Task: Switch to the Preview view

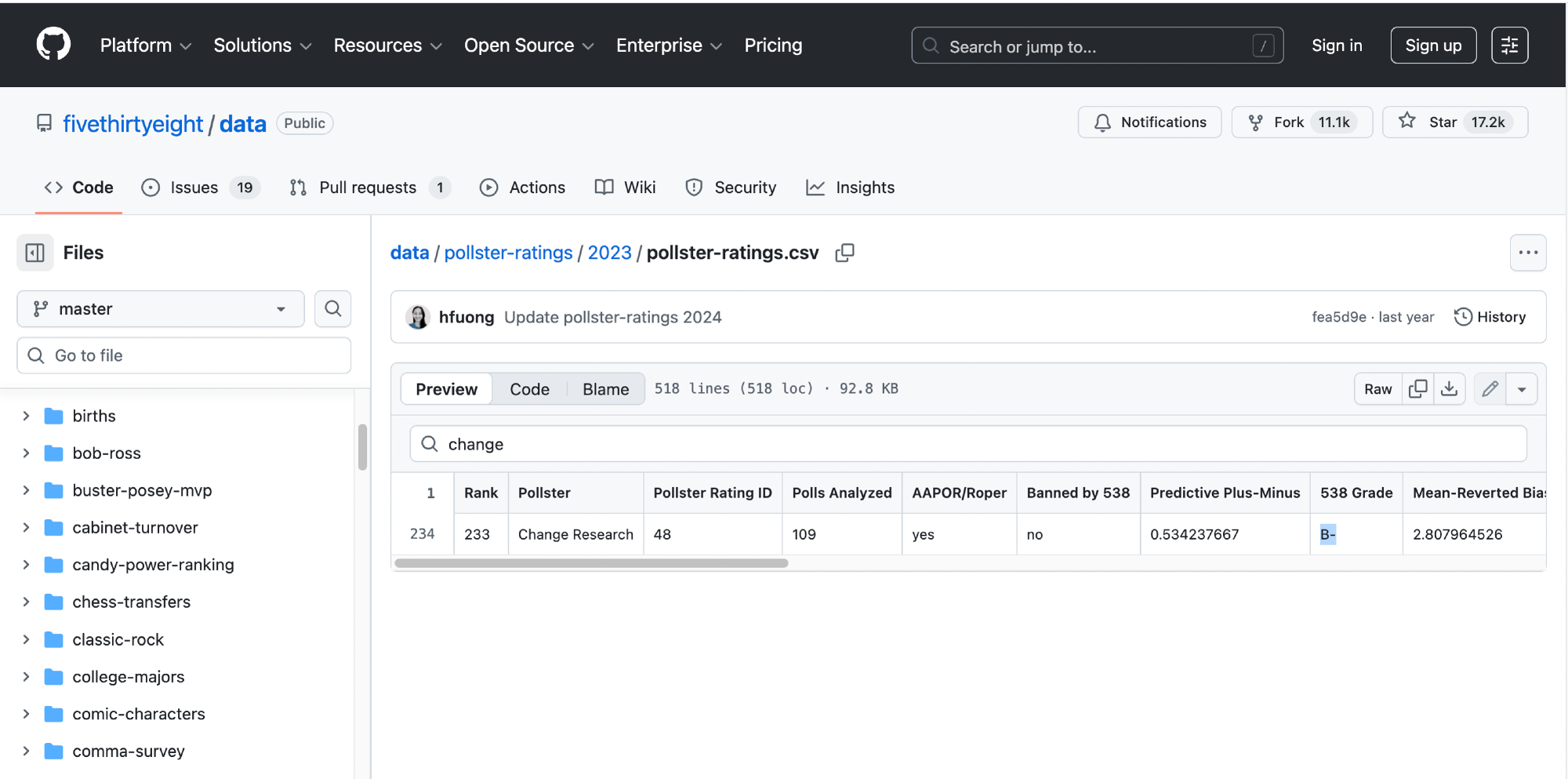Action: [x=446, y=389]
